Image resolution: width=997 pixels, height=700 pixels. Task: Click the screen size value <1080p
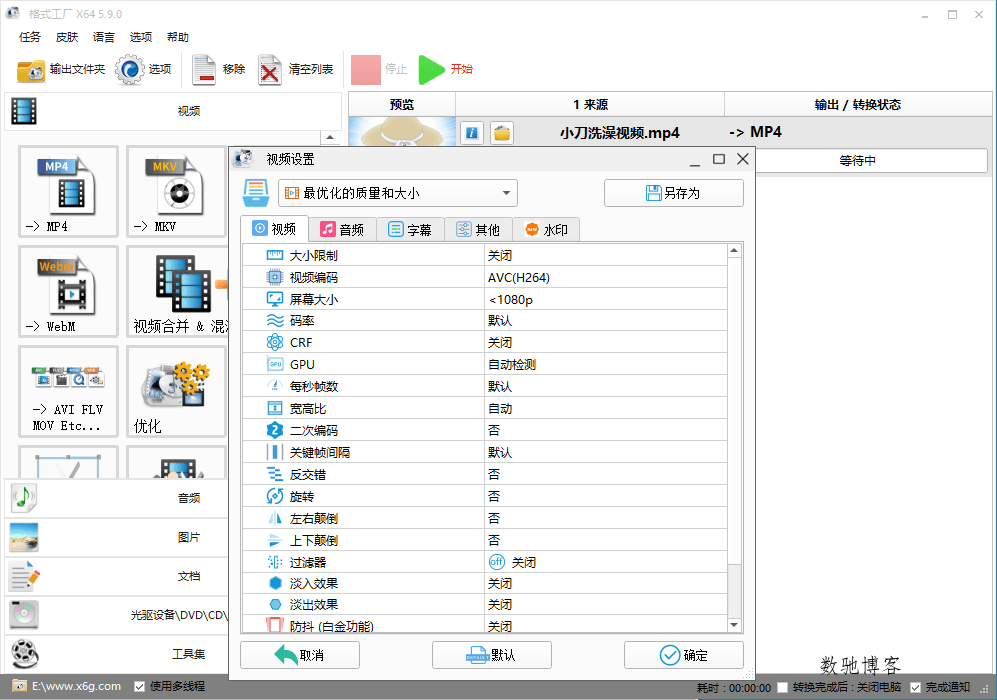click(511, 299)
